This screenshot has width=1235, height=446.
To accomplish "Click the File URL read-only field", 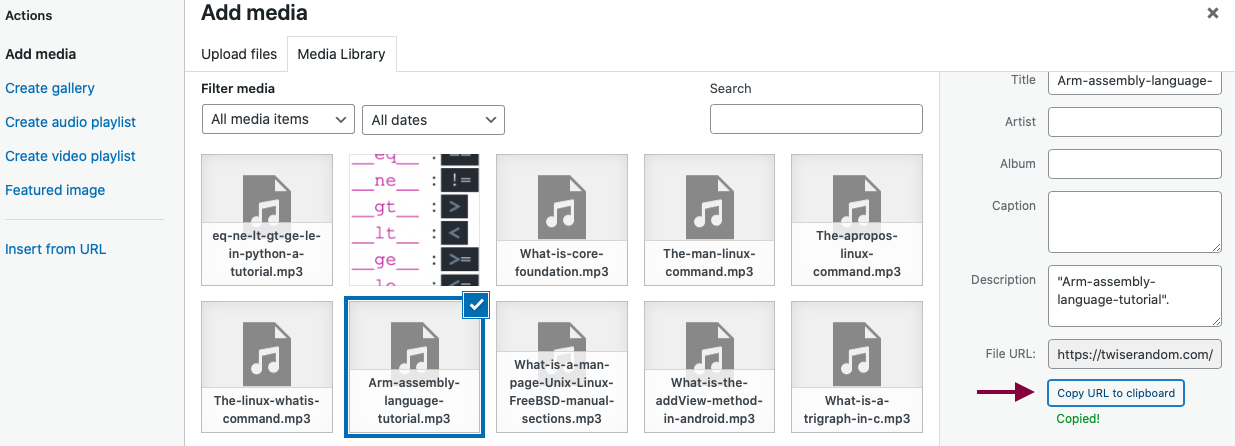I will 1135,354.
